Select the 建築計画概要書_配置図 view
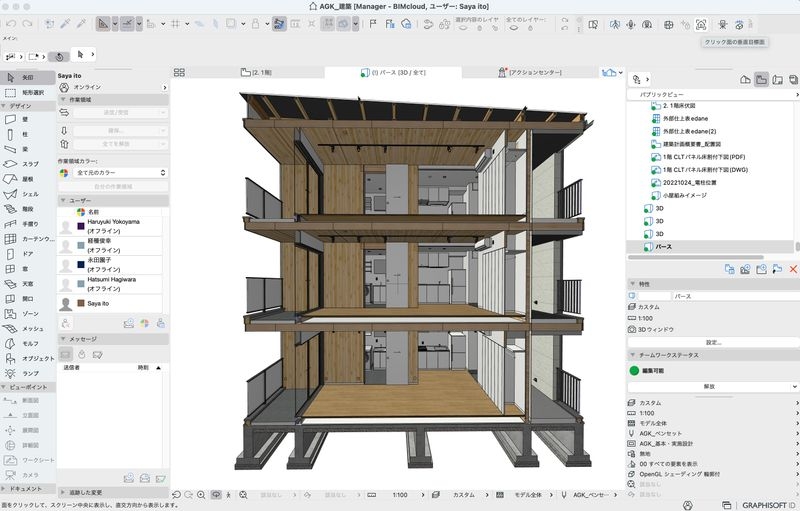800x511 pixels. pos(686,144)
